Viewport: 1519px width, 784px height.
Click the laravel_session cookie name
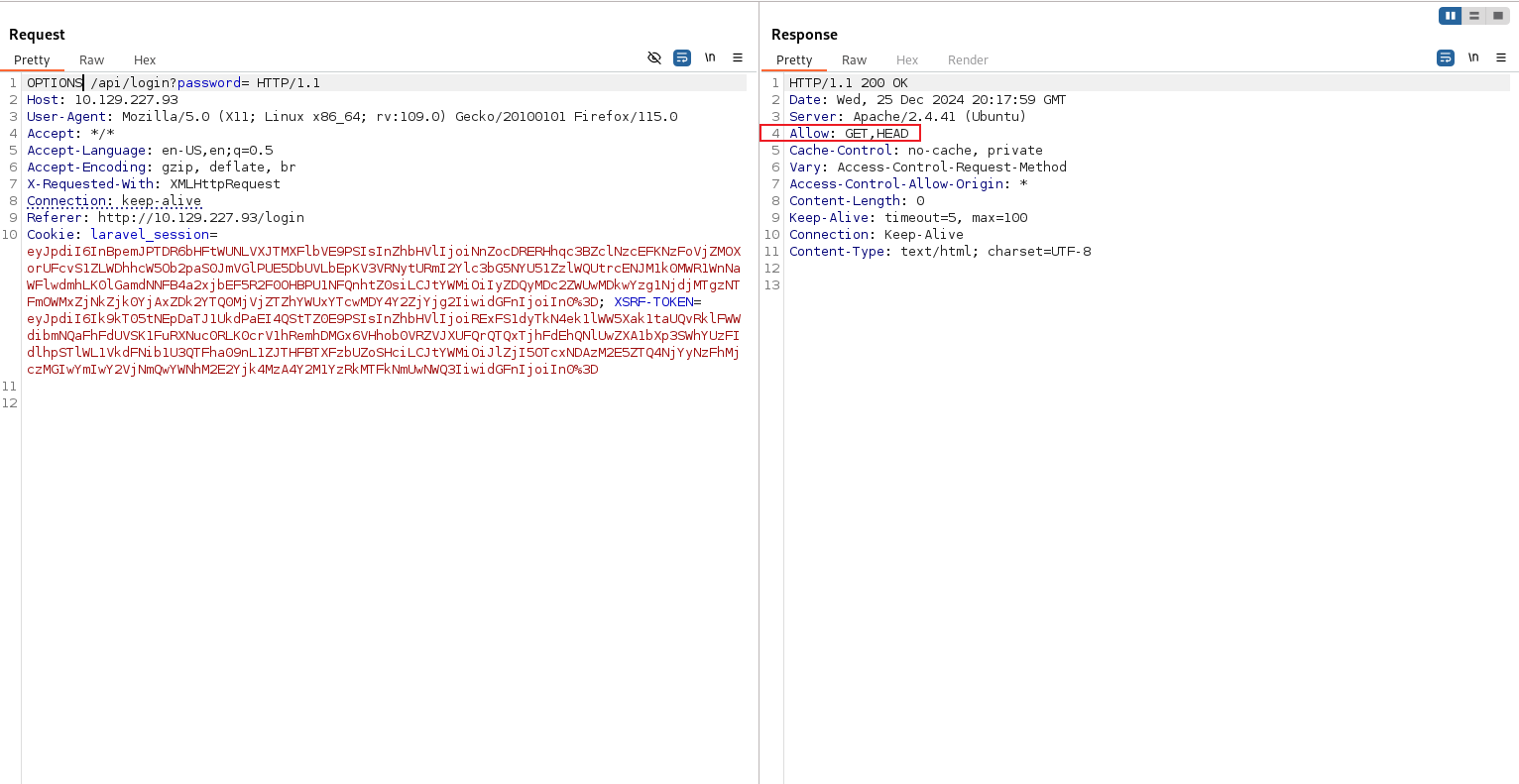pyautogui.click(x=150, y=235)
